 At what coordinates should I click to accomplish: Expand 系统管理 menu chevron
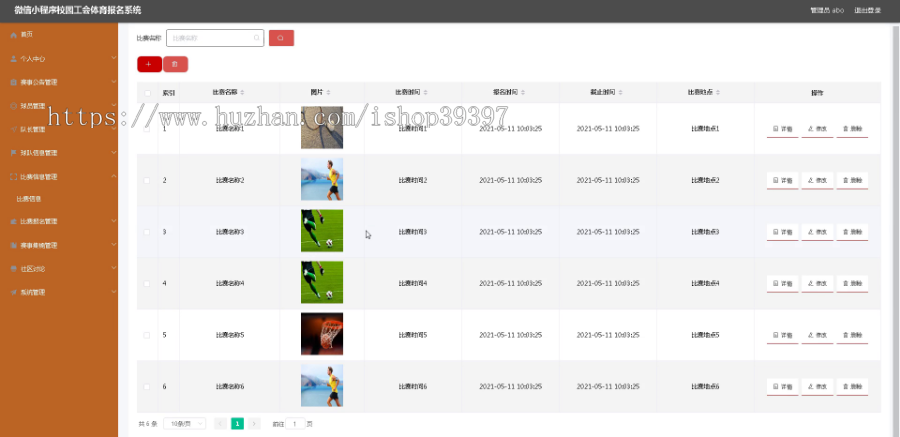[x=113, y=292]
